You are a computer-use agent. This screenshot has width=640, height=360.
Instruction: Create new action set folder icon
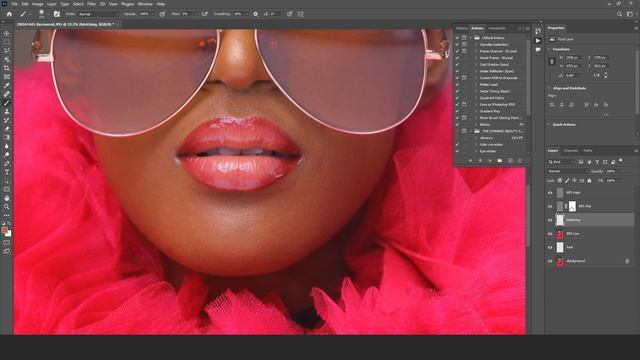[500, 161]
